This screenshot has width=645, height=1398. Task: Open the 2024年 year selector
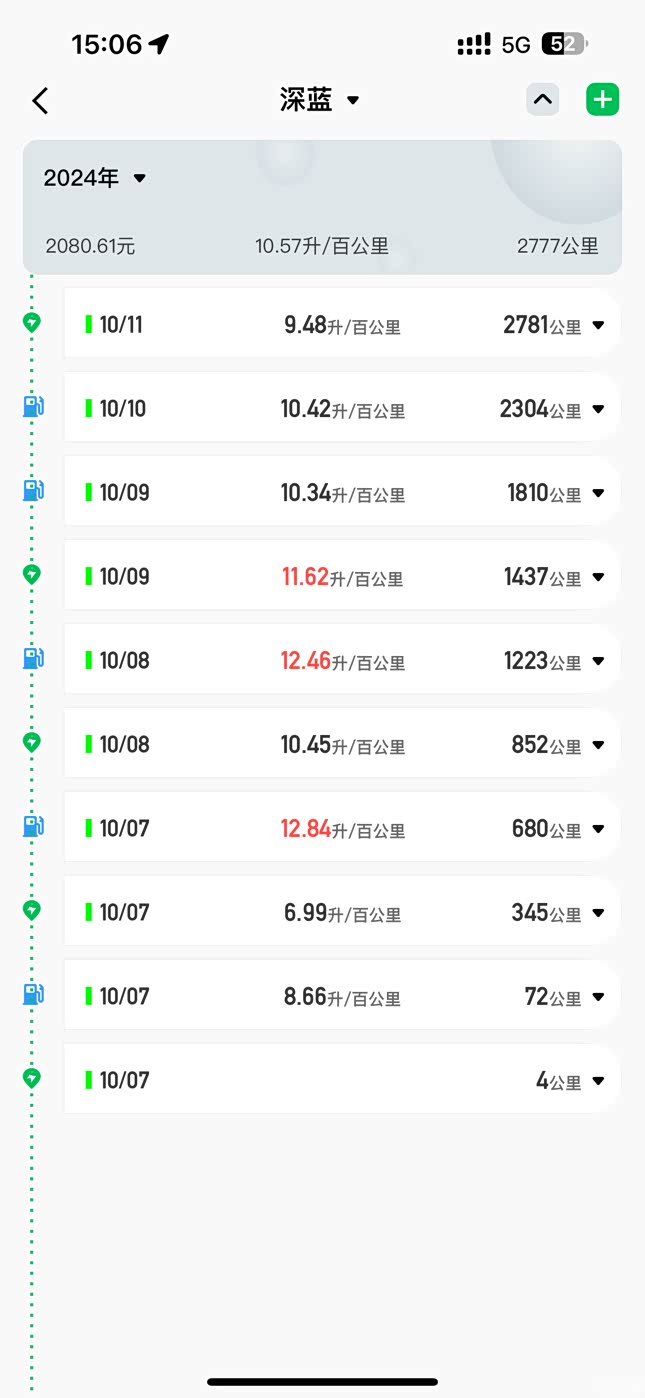tap(95, 178)
